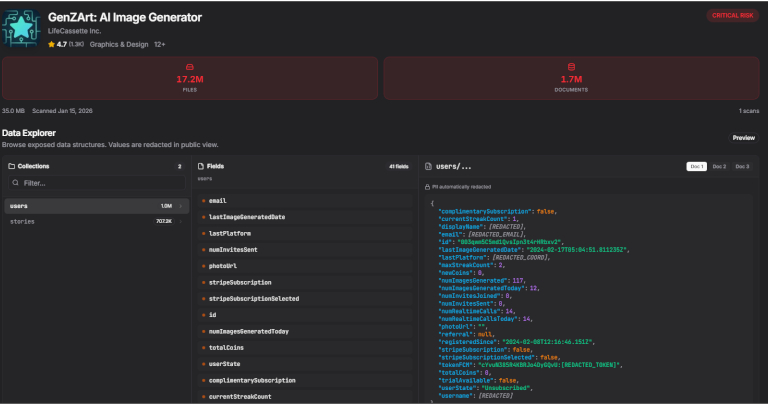Open the LifeCassette Inc. developer link
Image resolution: width=768 pixels, height=405 pixels.
pyautogui.click(x=74, y=31)
